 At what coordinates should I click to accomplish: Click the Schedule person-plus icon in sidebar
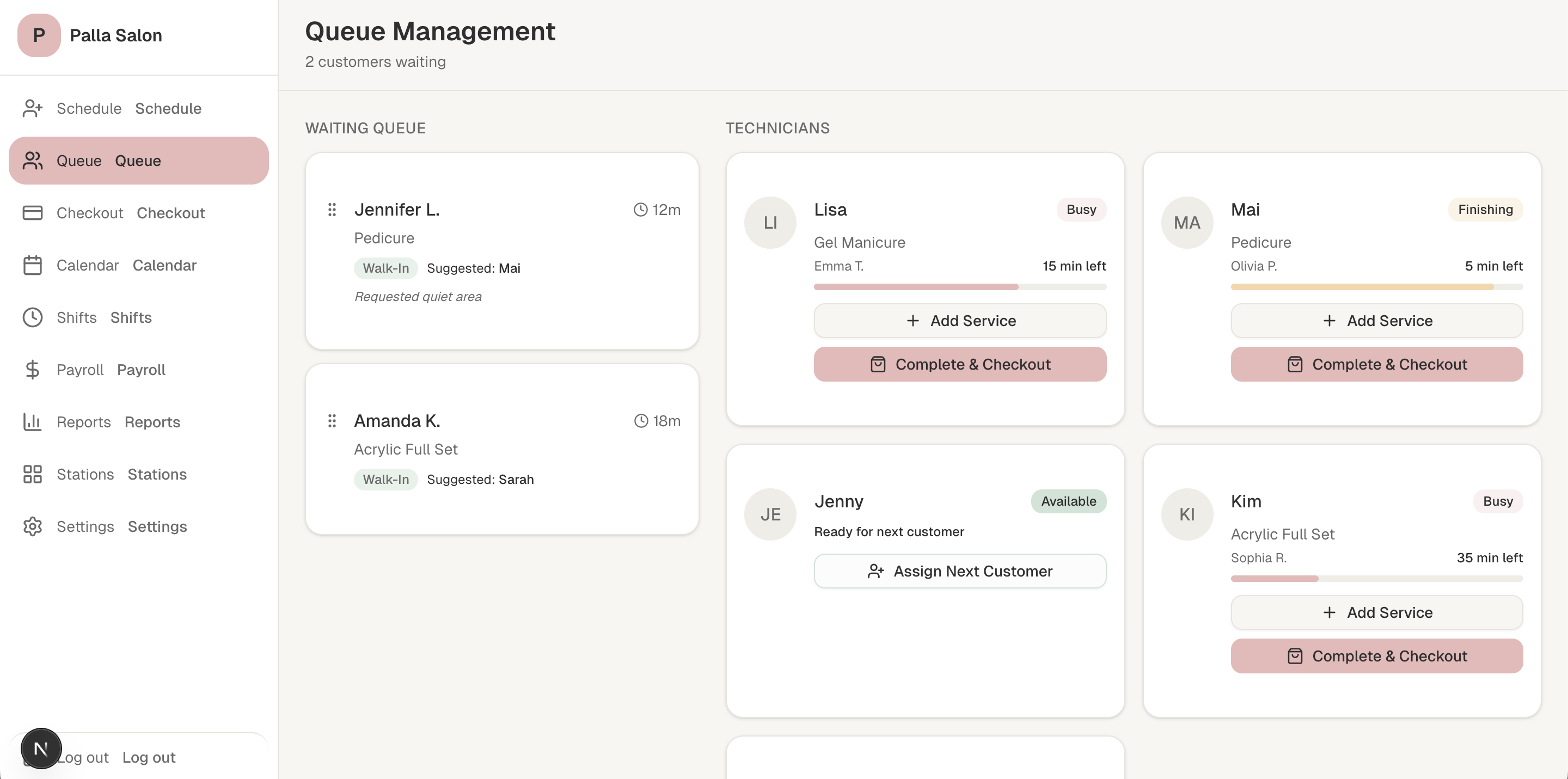coord(32,108)
